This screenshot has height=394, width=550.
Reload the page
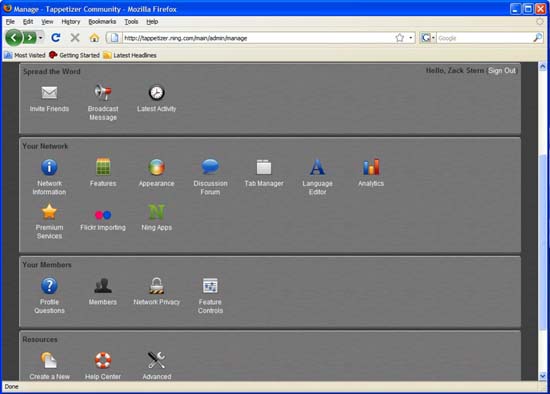pyautogui.click(x=55, y=38)
